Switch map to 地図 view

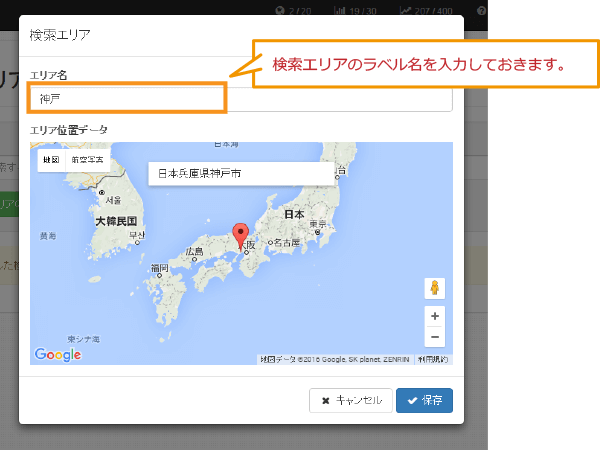(51, 160)
